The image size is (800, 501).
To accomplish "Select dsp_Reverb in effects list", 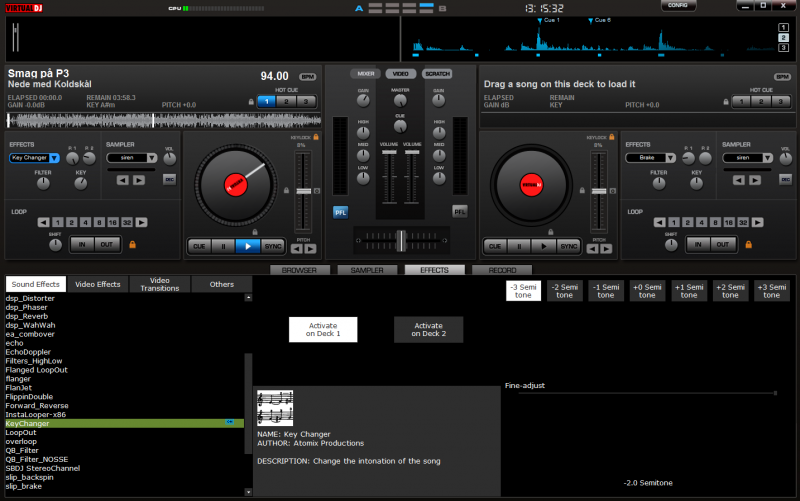I will (x=27, y=316).
